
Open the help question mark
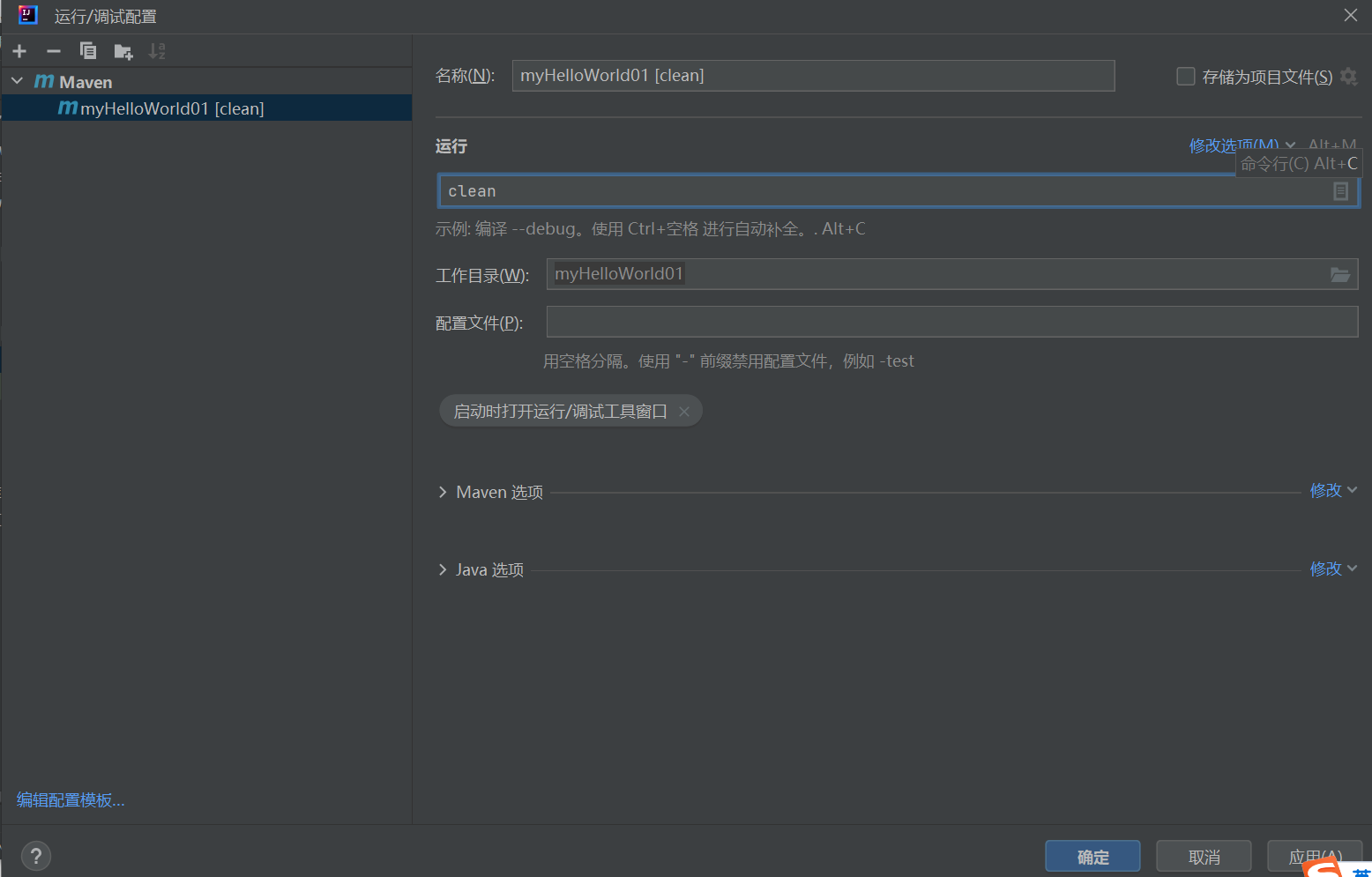[36, 856]
